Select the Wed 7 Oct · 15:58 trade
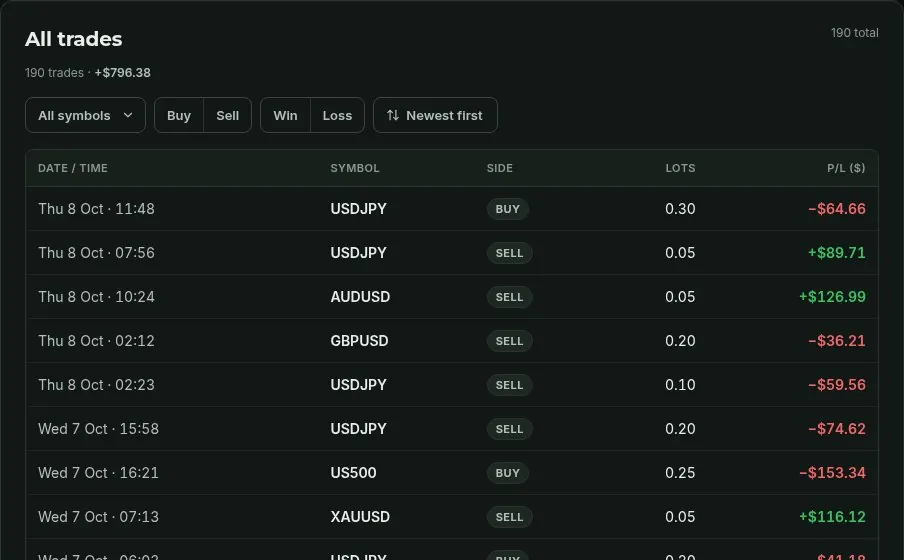This screenshot has height=560, width=904. [x=452, y=429]
